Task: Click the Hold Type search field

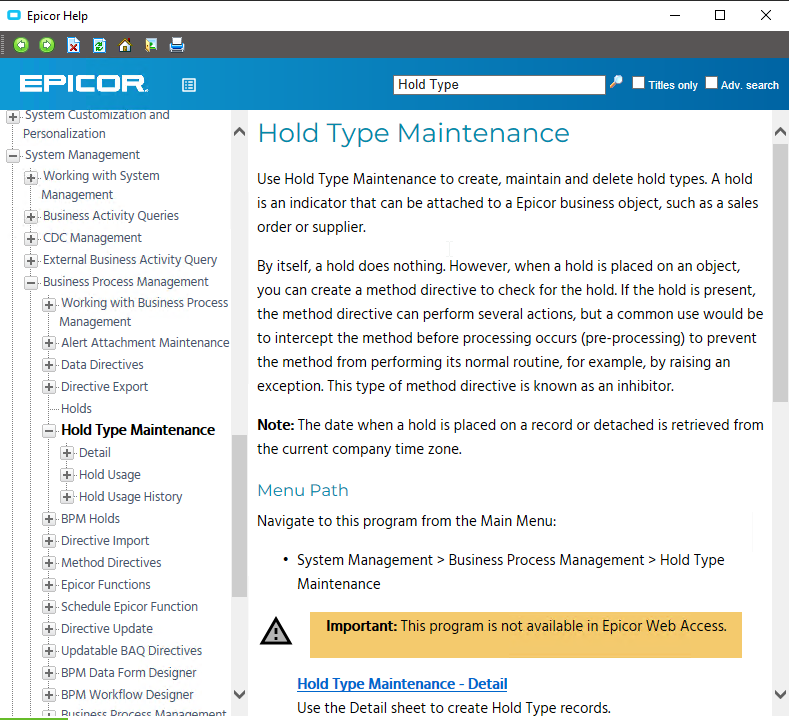Action: coord(499,85)
